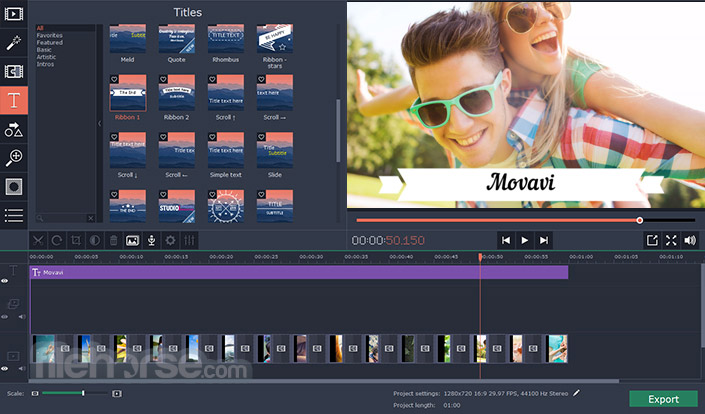Favorite the Simple text title heart
Image resolution: width=705 pixels, height=414 pixels.
[212, 137]
